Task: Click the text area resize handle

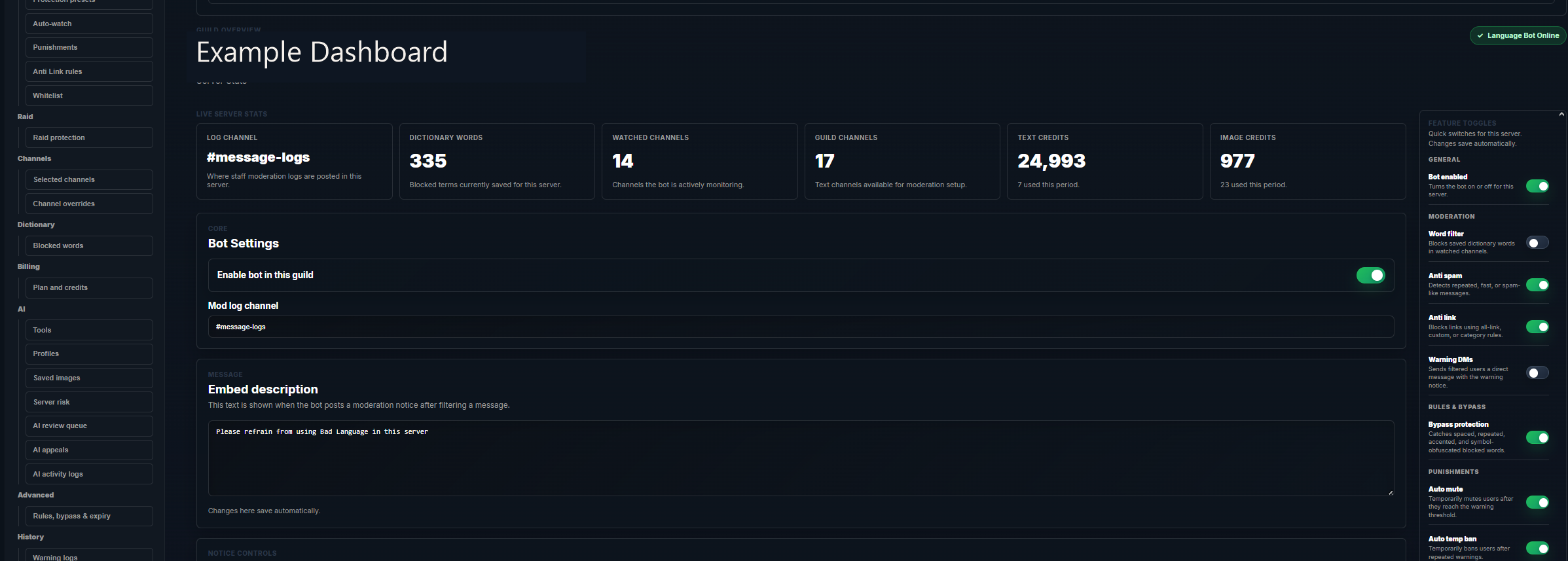Action: [x=1391, y=492]
